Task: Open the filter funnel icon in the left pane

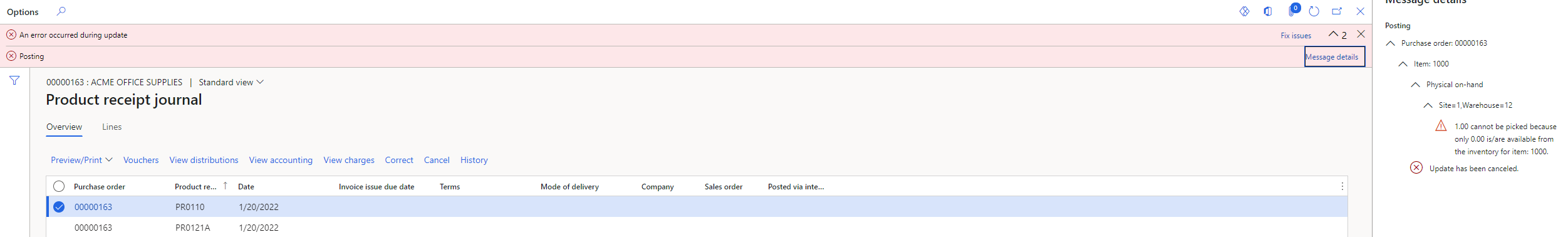Action: 14,80
